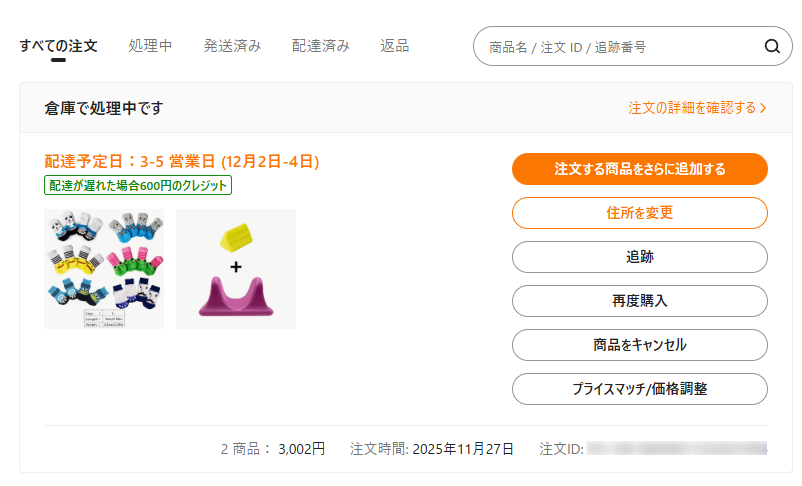This screenshot has height=486, width=802.
Task: Click the orange 配達予定日 delivery estimate text
Action: tap(182, 161)
